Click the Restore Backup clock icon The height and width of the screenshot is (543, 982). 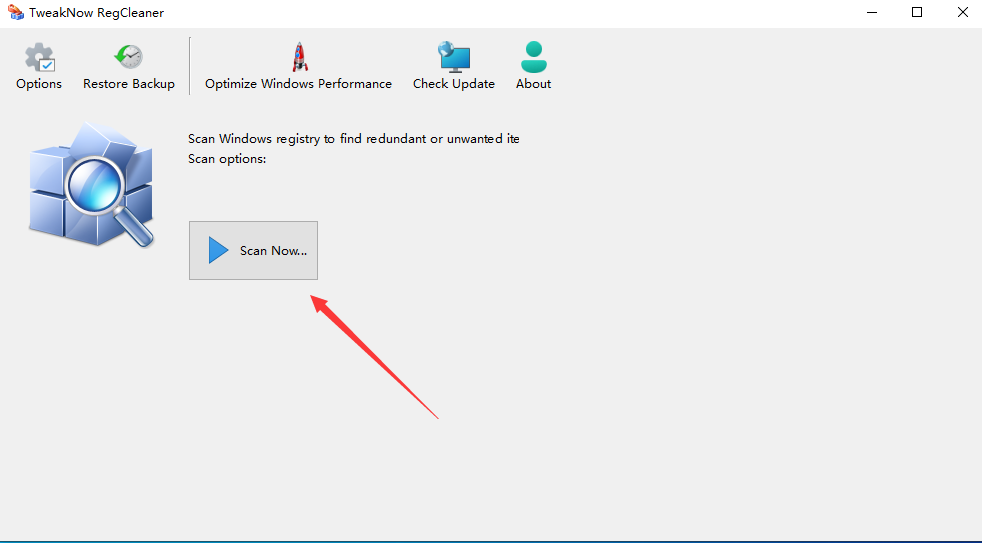click(x=128, y=57)
